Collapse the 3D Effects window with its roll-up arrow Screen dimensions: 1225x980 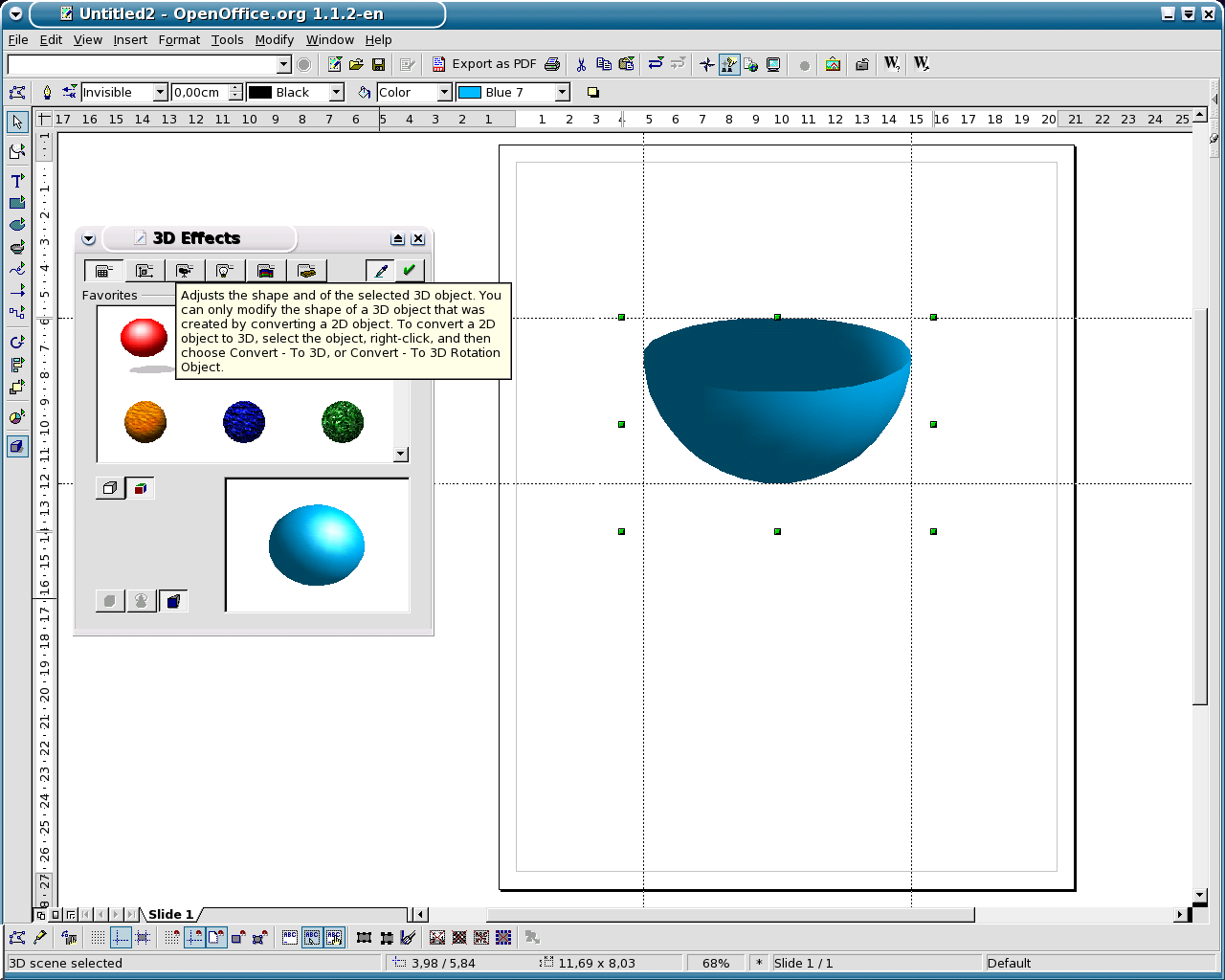[x=397, y=238]
